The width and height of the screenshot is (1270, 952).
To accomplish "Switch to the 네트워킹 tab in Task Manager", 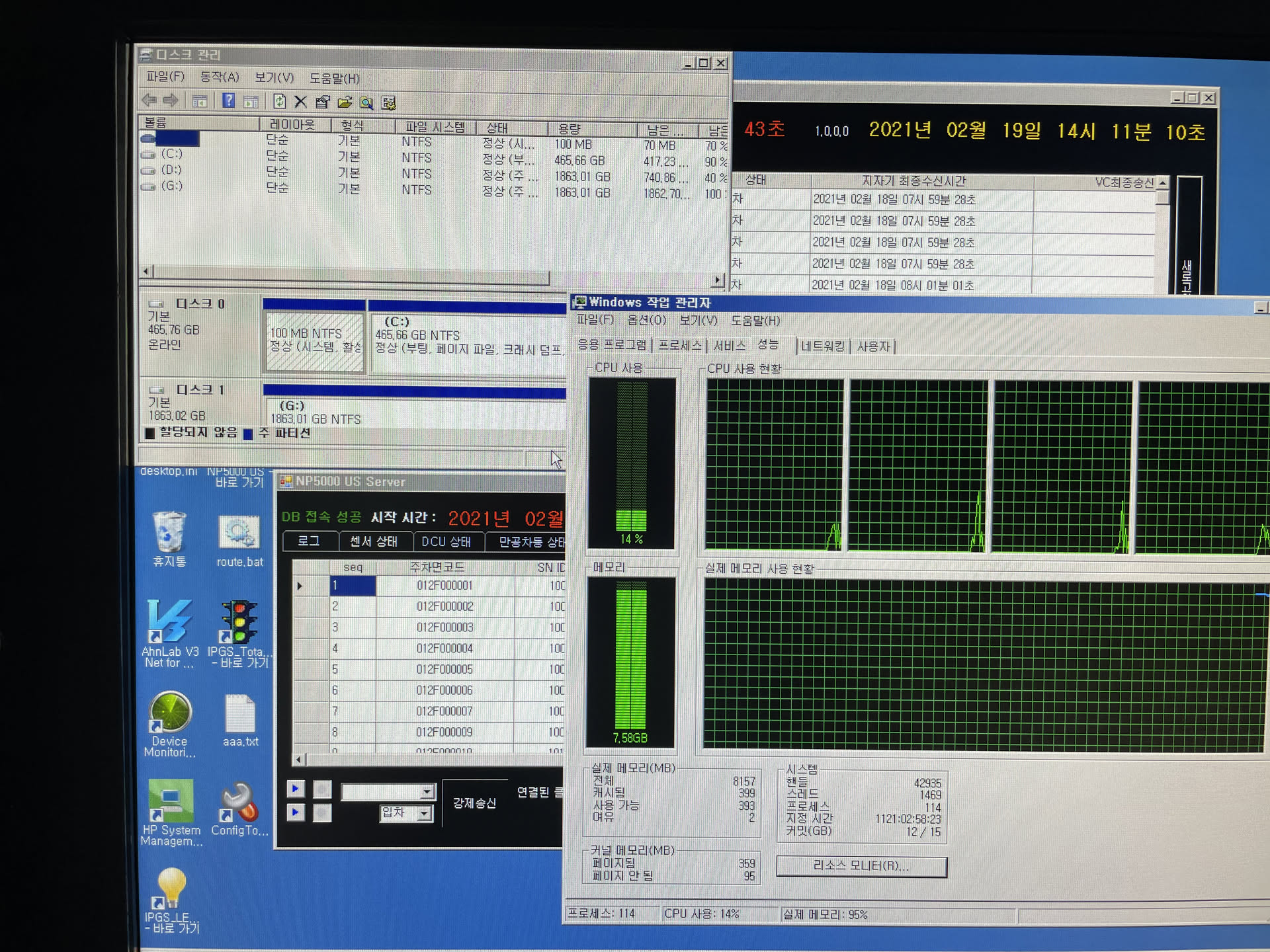I will pos(822,346).
